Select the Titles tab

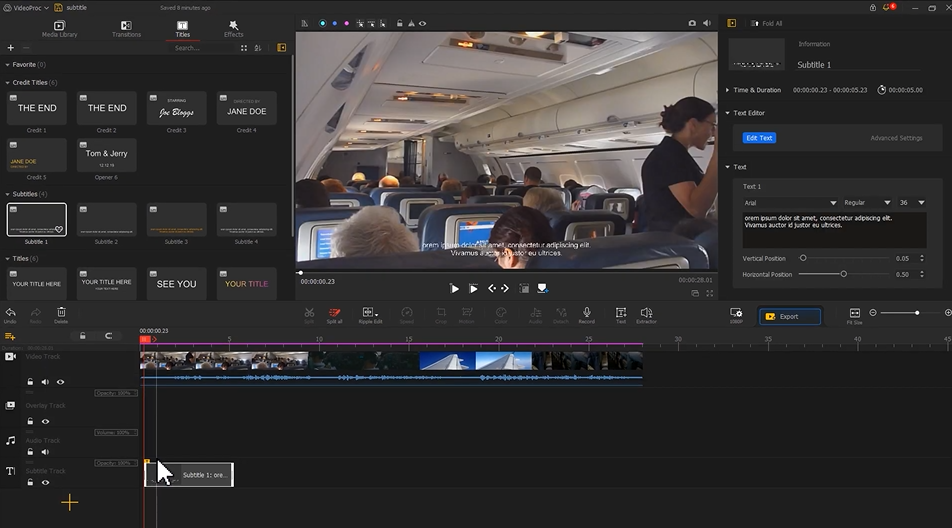pos(183,29)
